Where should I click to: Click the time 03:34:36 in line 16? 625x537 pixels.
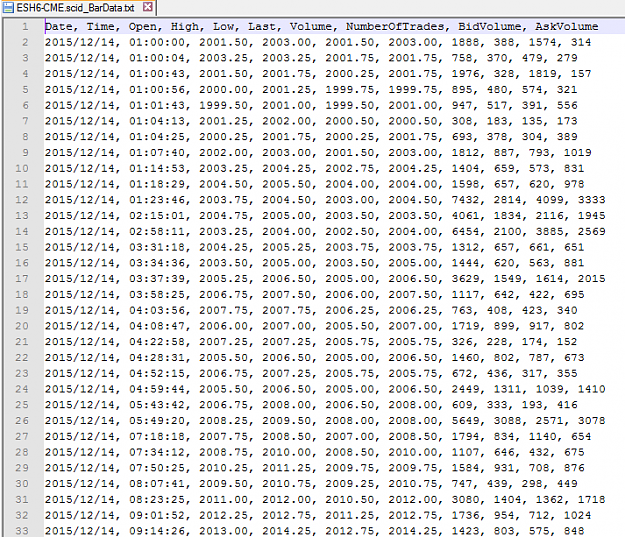pyautogui.click(x=157, y=263)
